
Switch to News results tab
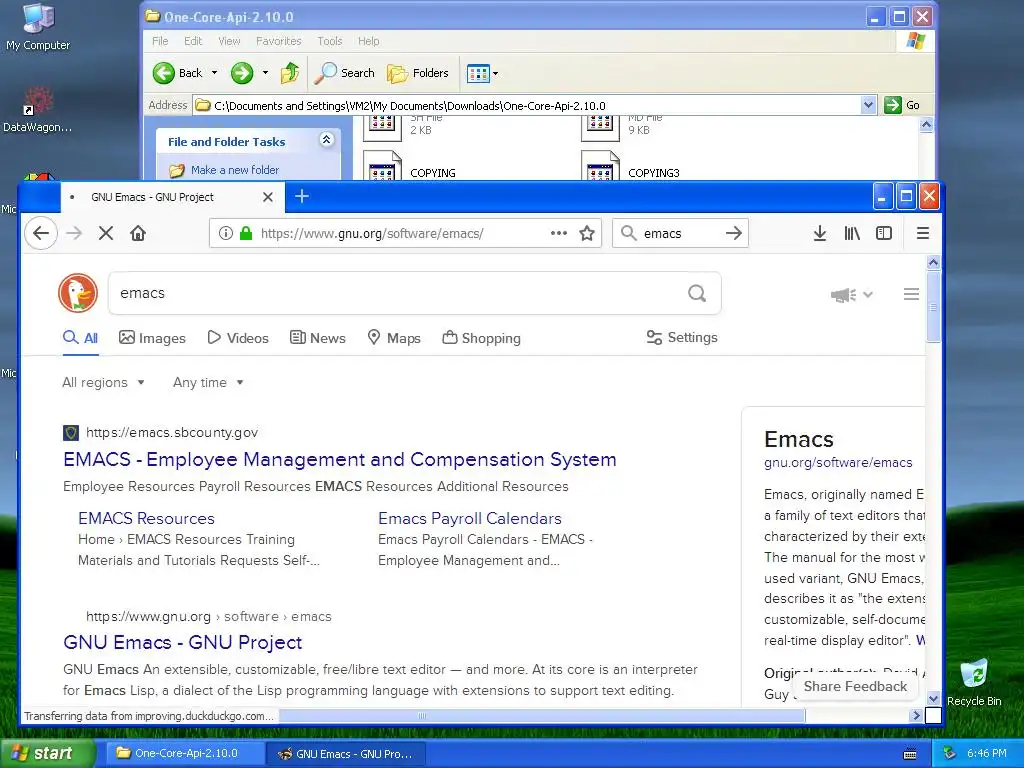pyautogui.click(x=318, y=338)
